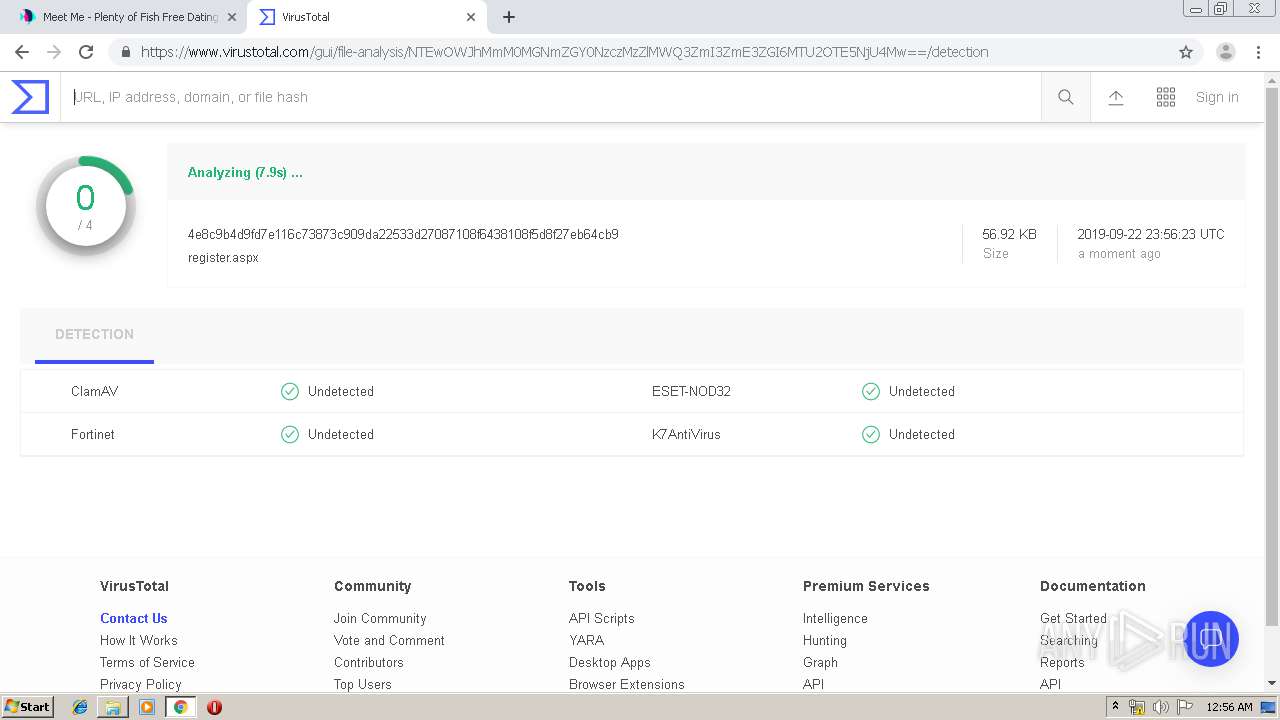Go back with browser back arrow
Viewport: 1280px width, 720px height.
(22, 52)
